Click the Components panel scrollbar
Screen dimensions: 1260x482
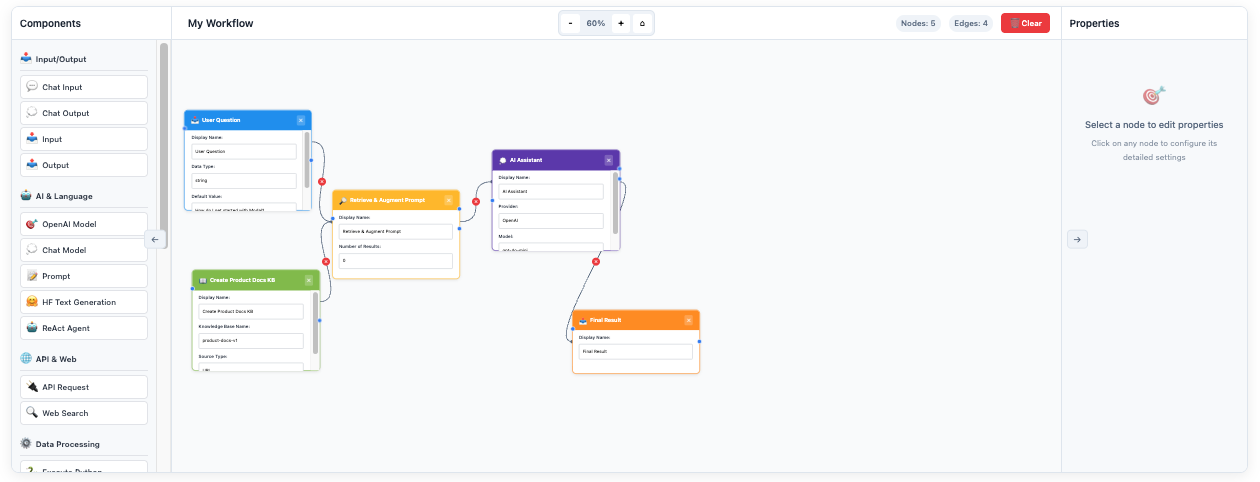pos(164,140)
